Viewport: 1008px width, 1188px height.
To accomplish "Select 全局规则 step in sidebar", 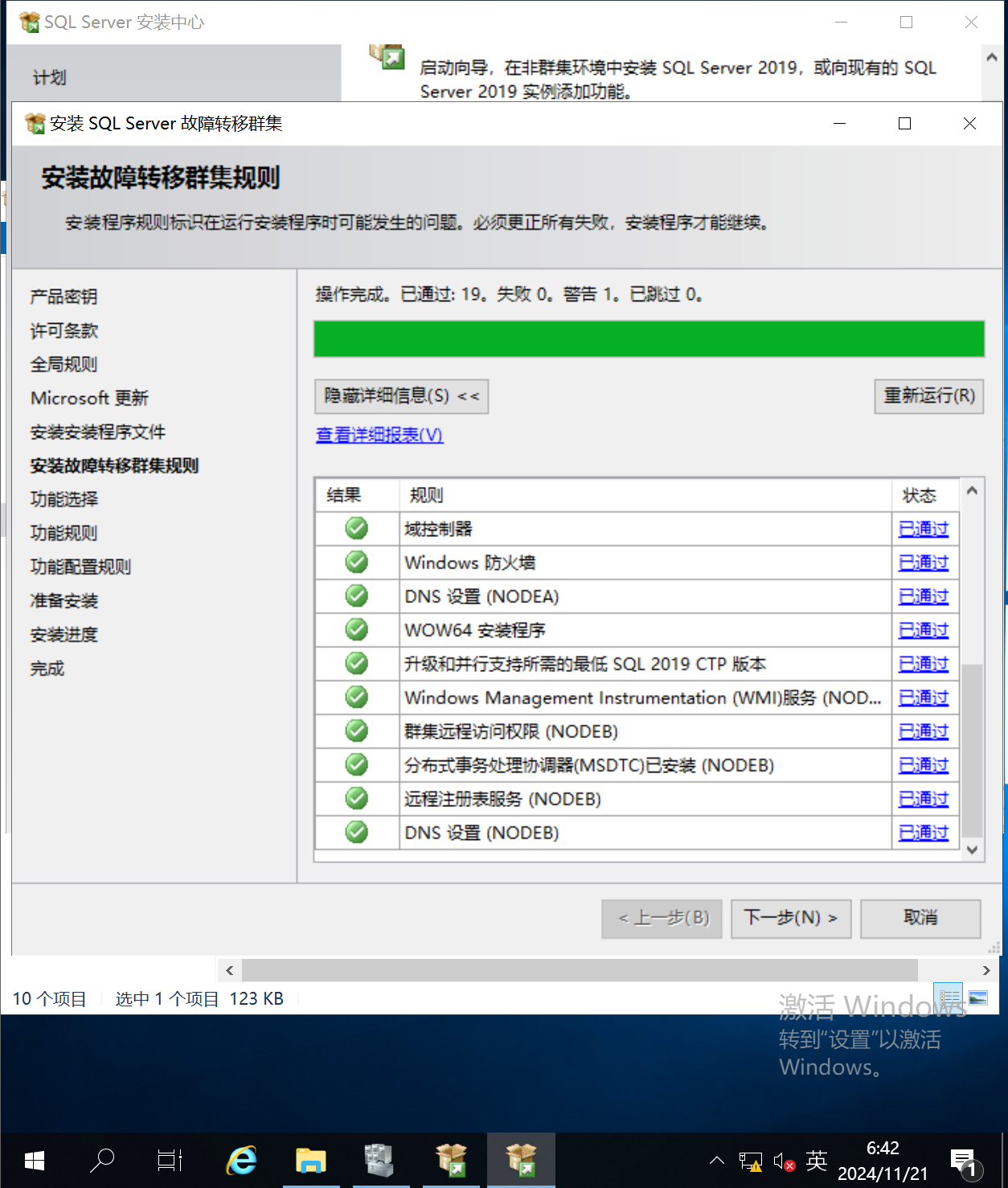I will click(64, 364).
